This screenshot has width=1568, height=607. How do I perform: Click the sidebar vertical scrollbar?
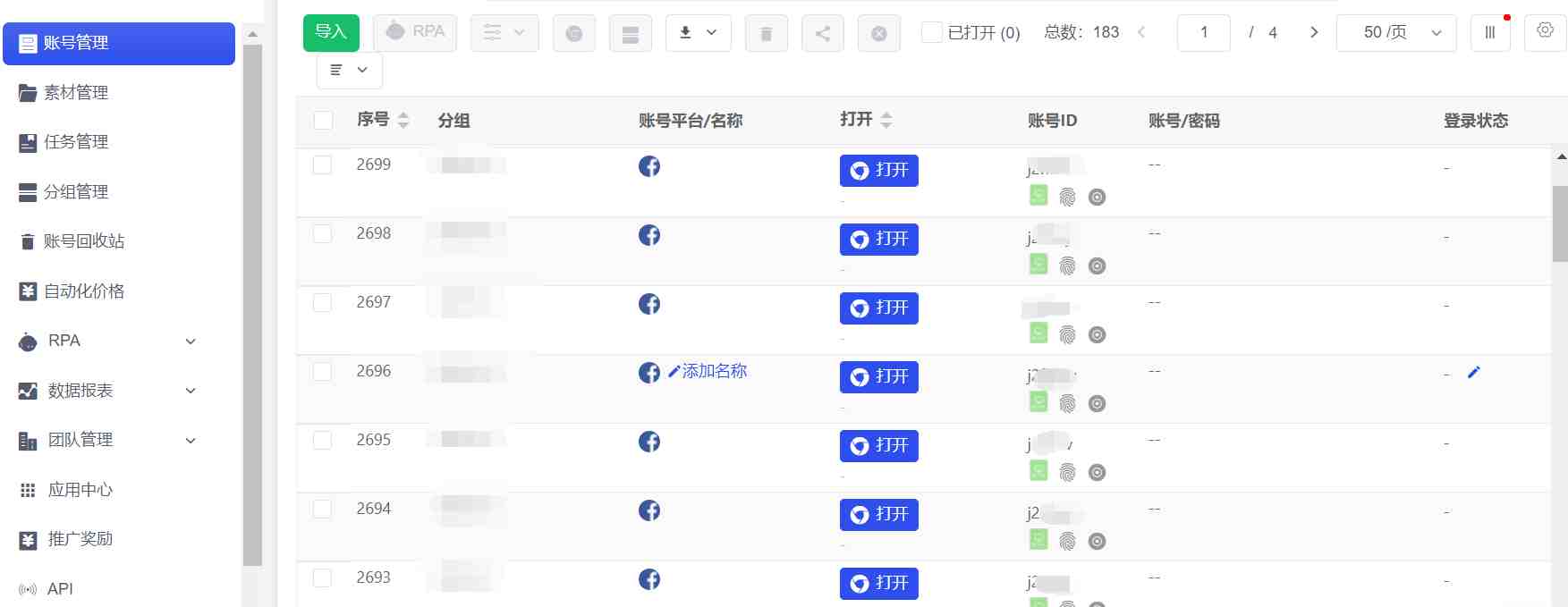[x=252, y=304]
